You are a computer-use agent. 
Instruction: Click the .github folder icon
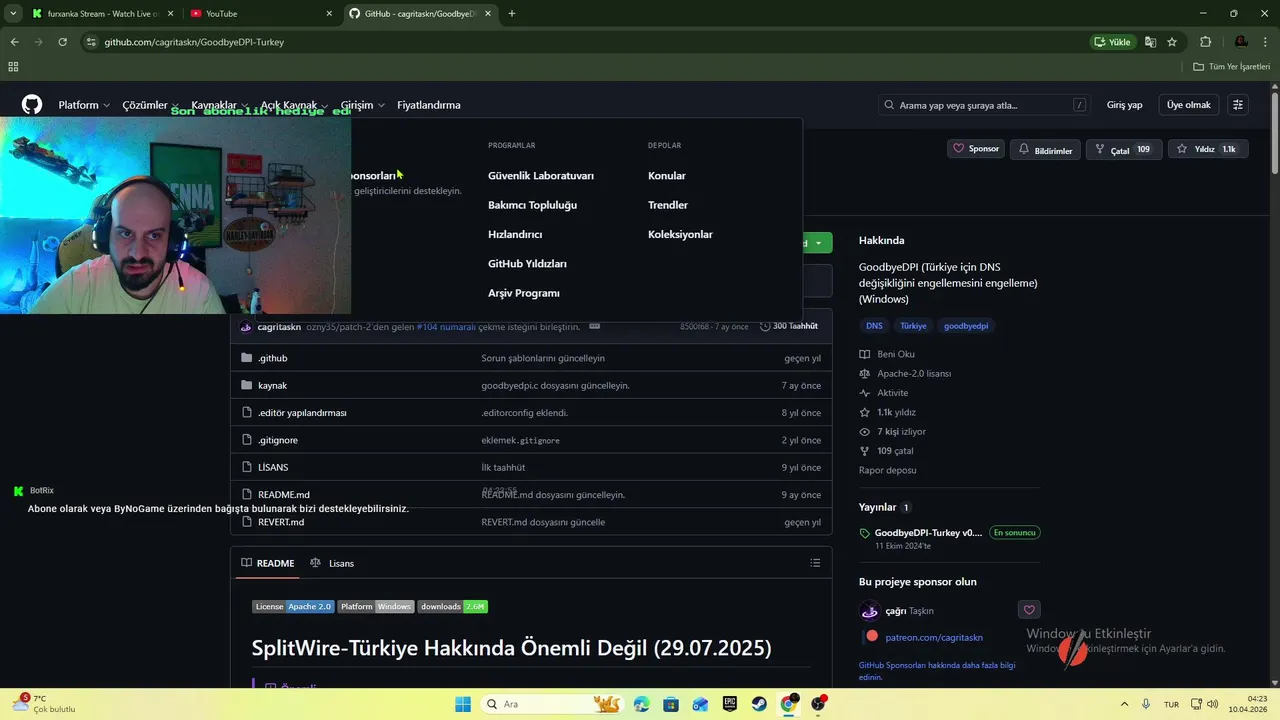pos(247,358)
